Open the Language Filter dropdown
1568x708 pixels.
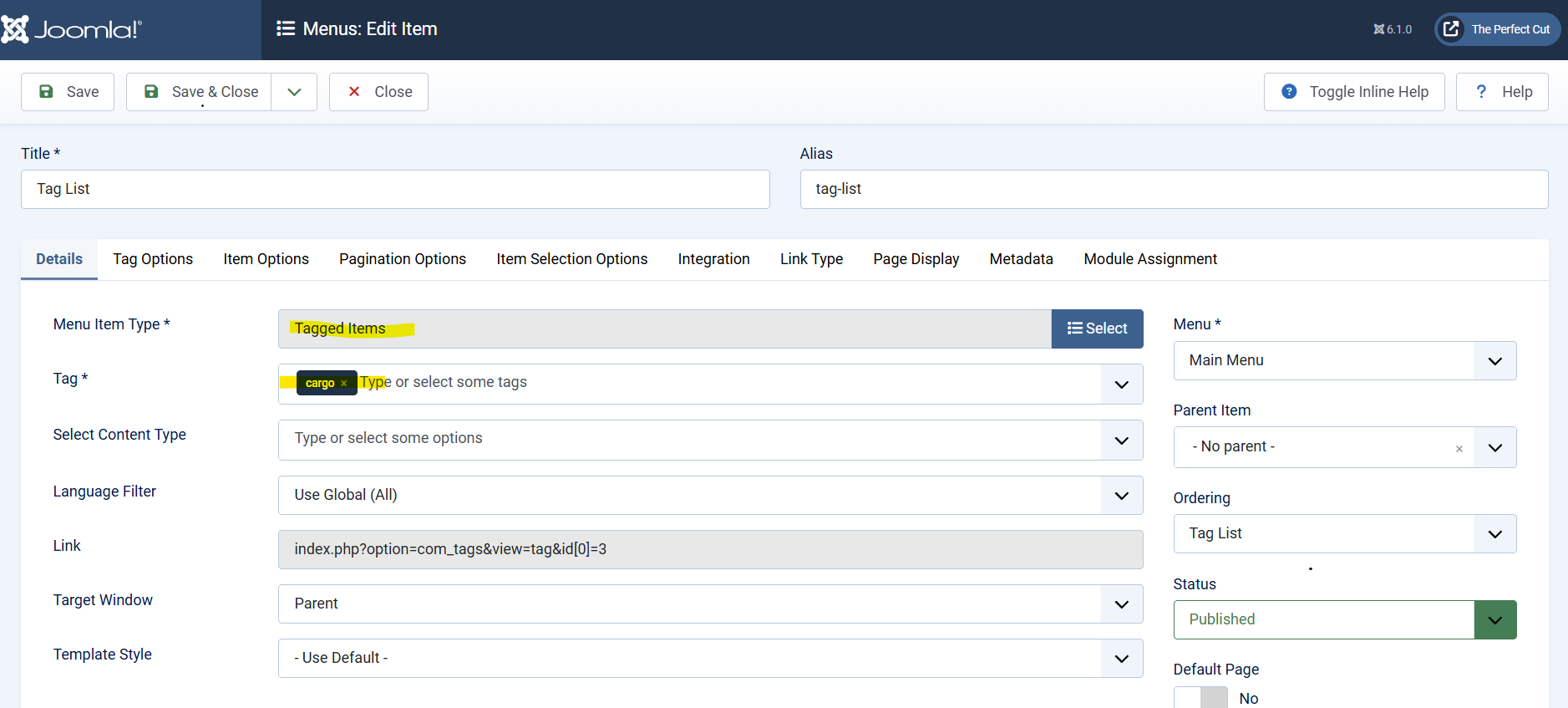(x=711, y=496)
